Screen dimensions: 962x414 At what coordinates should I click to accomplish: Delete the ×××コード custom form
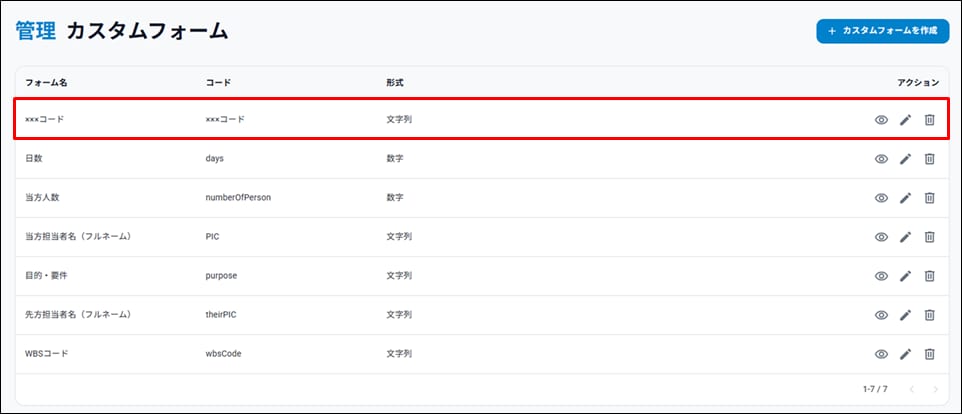[x=929, y=120]
